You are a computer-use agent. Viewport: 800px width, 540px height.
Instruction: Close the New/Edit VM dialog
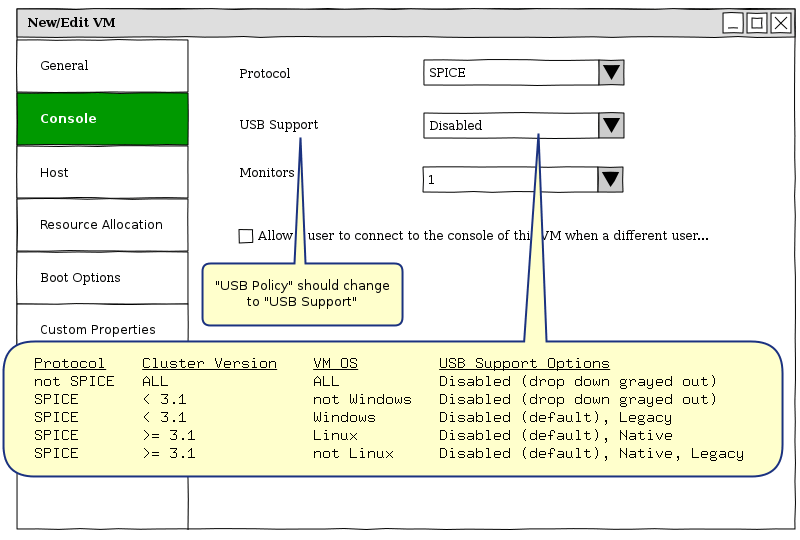pyautogui.click(x=780, y=23)
